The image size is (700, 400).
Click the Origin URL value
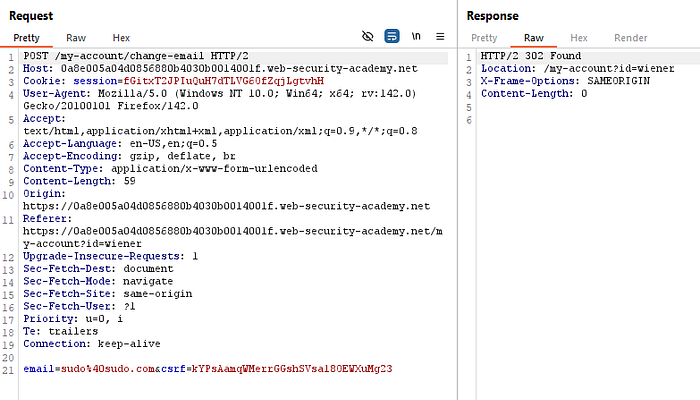coord(226,206)
